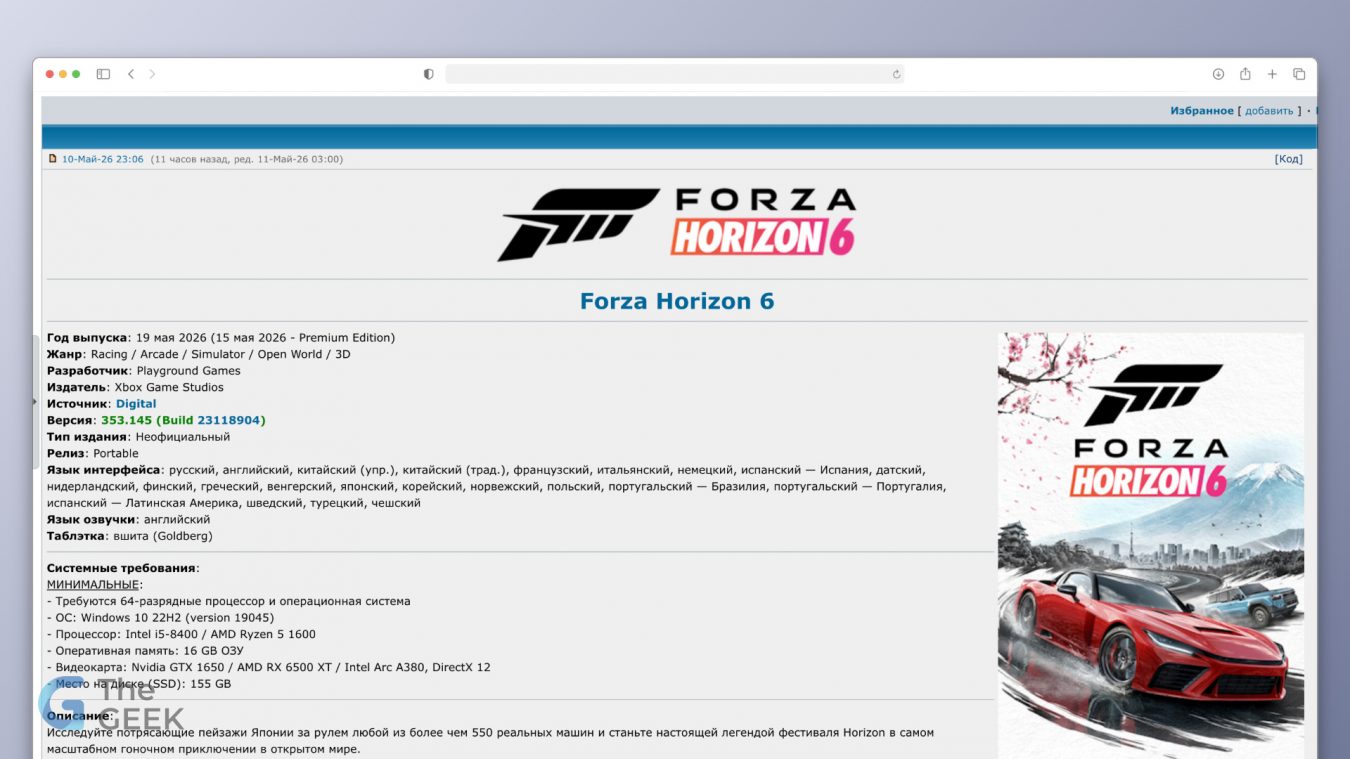Click the Системные требования heading

click(x=123, y=568)
